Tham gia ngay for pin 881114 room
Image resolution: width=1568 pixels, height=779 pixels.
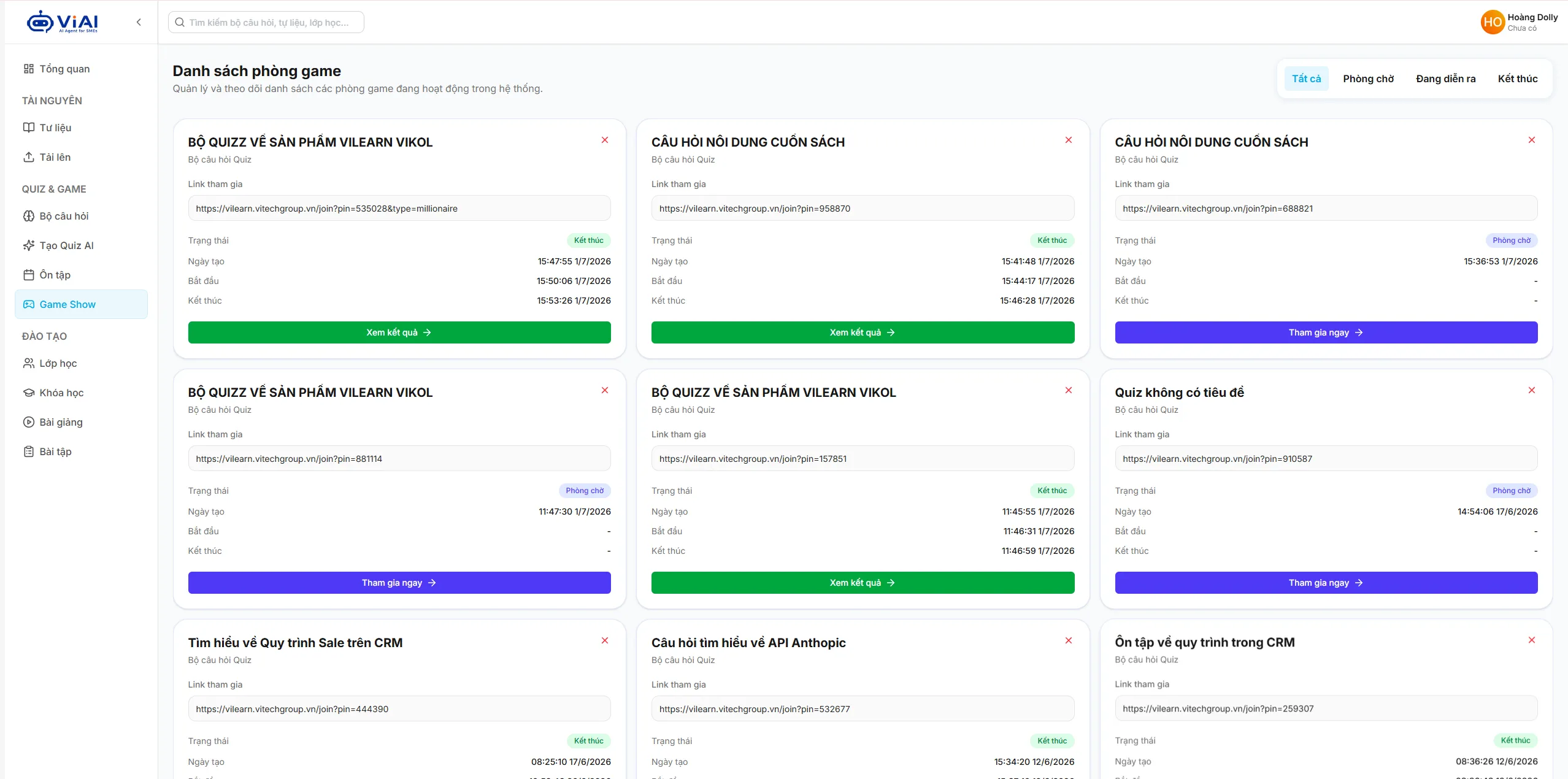point(399,583)
